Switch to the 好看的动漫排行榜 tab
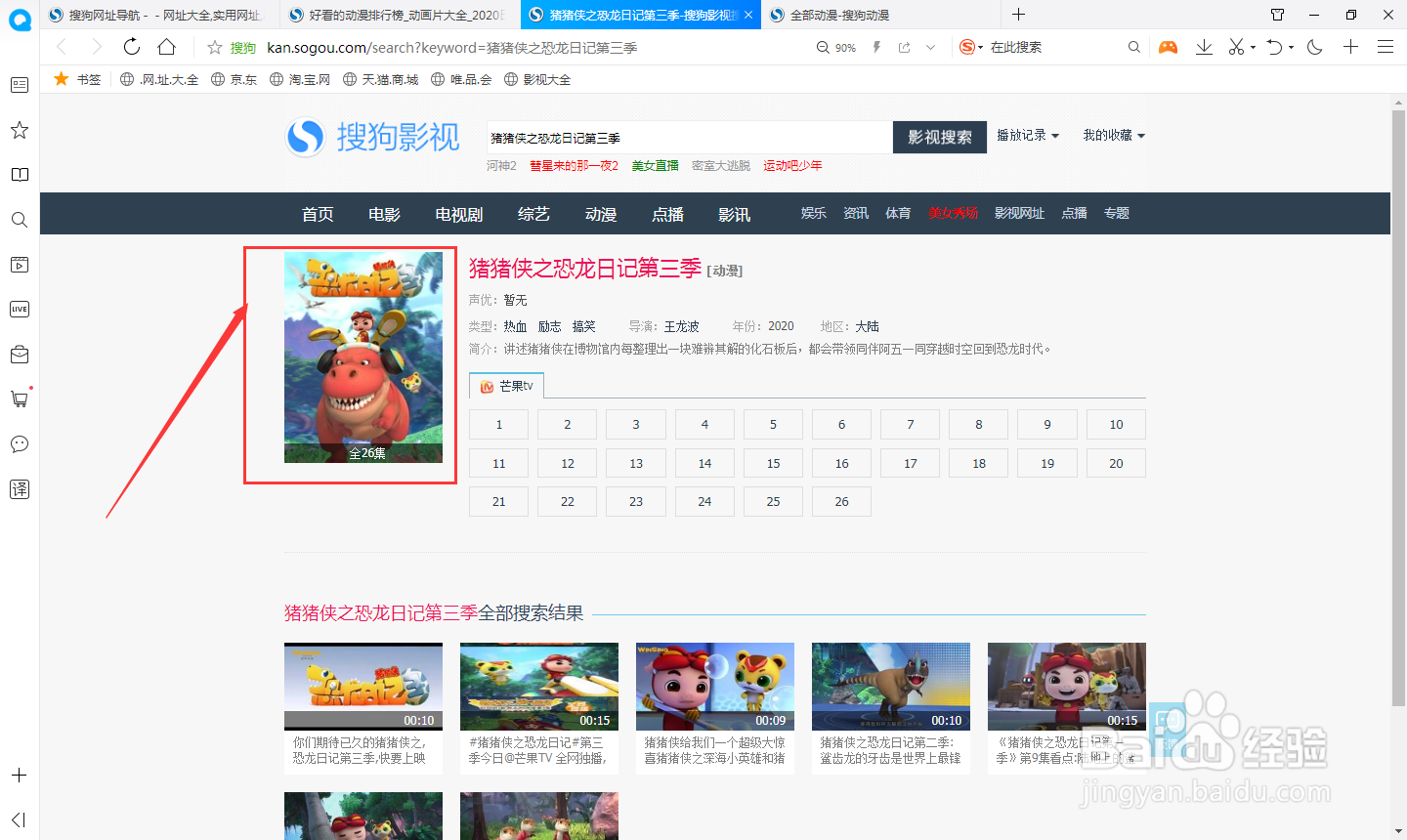 pyautogui.click(x=401, y=15)
